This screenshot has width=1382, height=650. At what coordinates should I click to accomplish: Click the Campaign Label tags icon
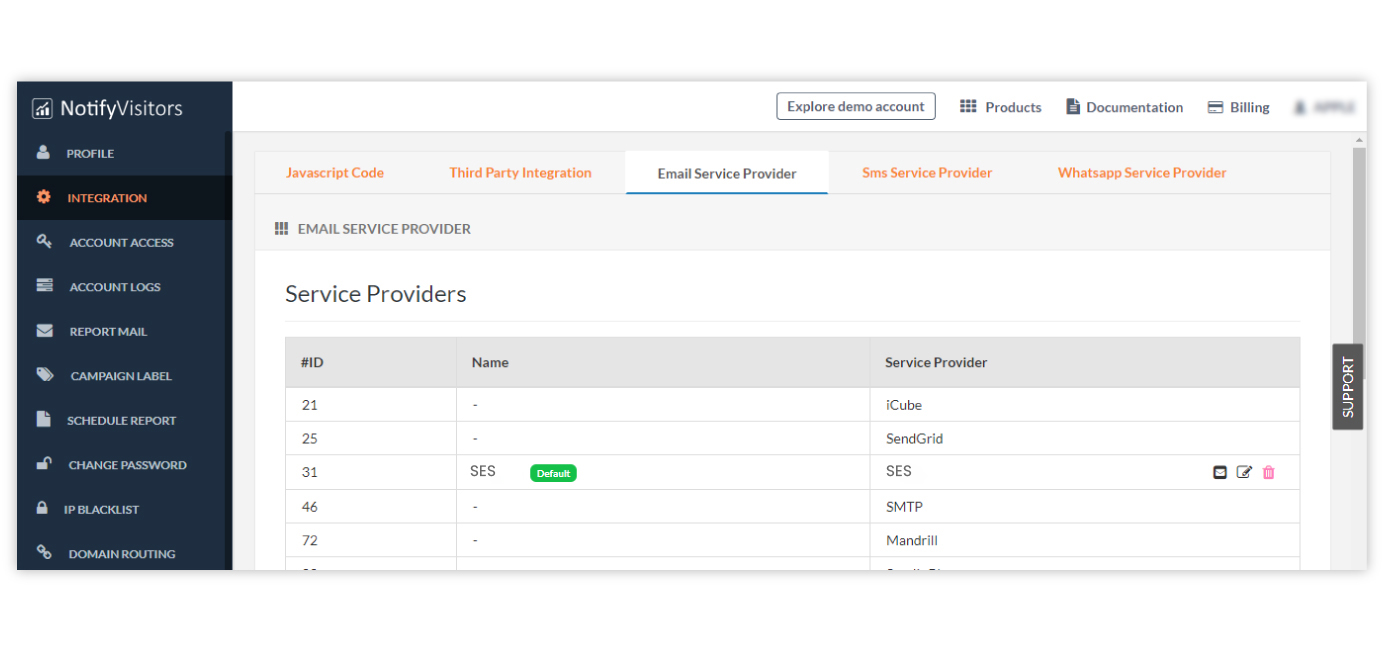click(x=45, y=375)
